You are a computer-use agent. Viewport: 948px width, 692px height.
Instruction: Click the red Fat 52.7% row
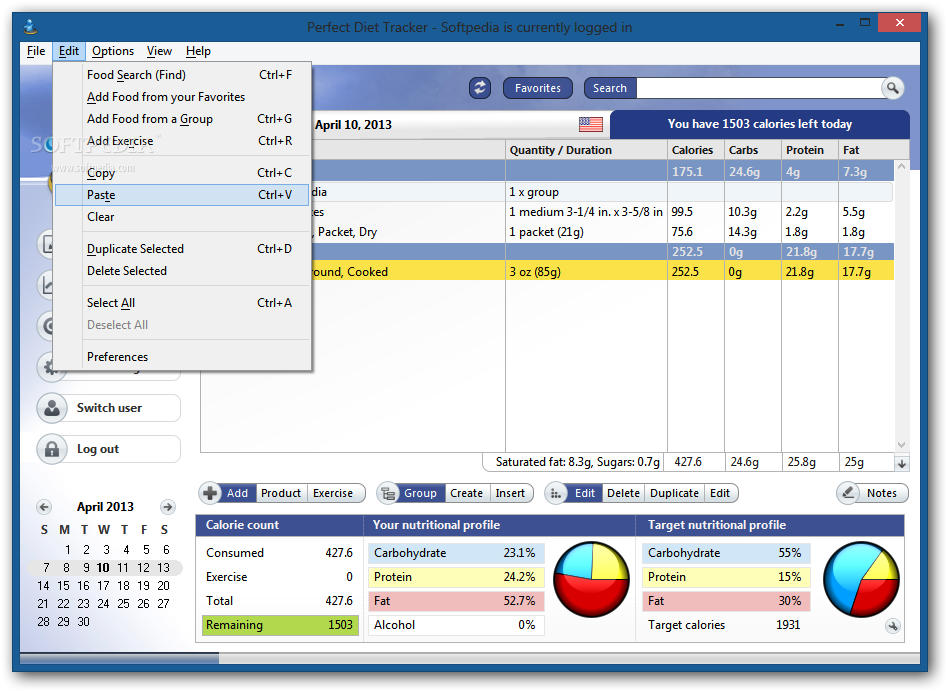coord(456,601)
